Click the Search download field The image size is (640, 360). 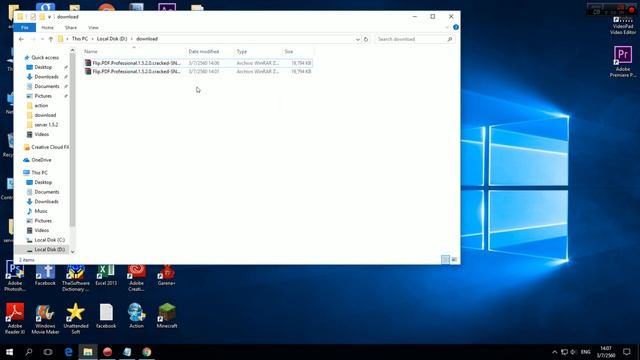(414, 39)
